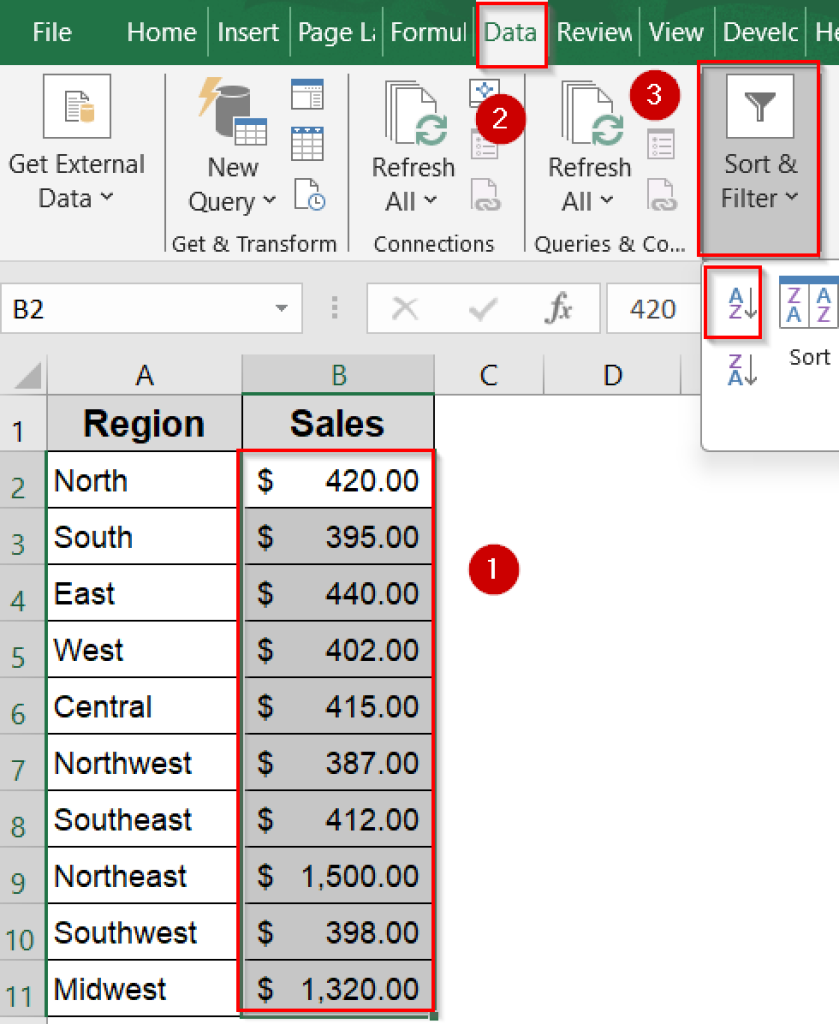Switch to the Review ribbon tab
The height and width of the screenshot is (1024, 839).
[594, 32]
